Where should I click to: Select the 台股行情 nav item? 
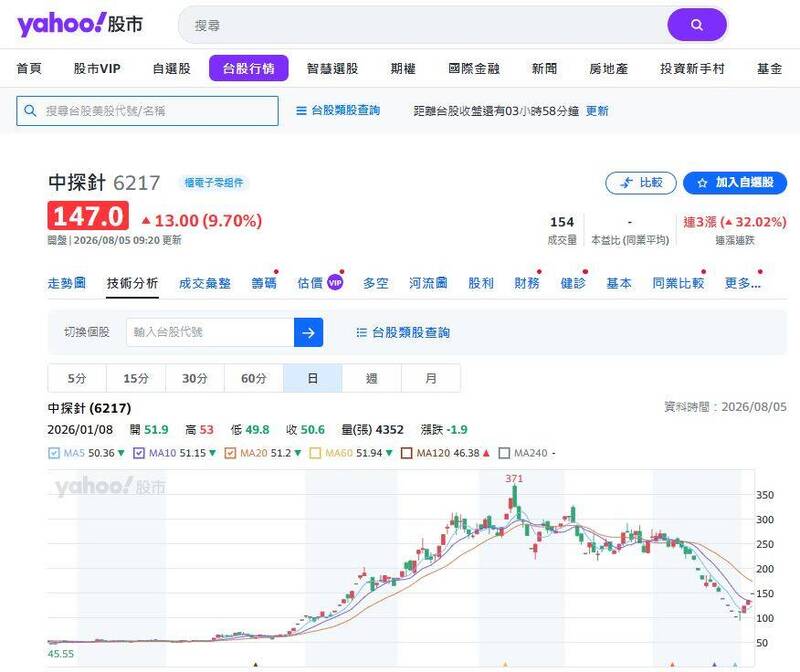(x=248, y=68)
